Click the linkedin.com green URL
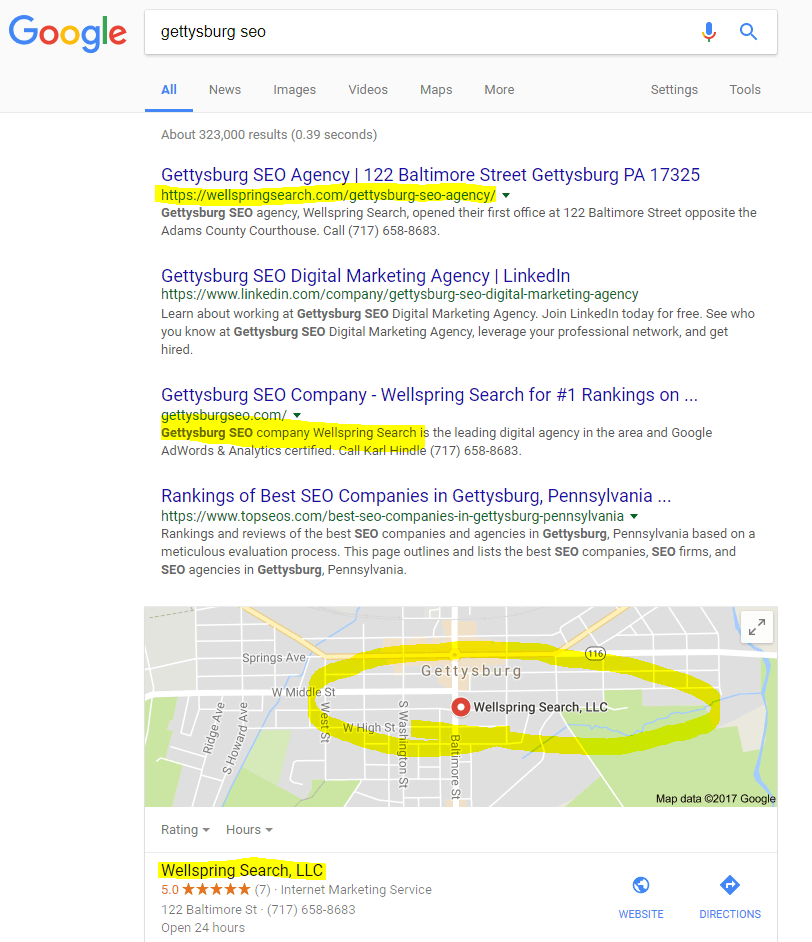Viewport: 812px width, 942px height. click(399, 294)
